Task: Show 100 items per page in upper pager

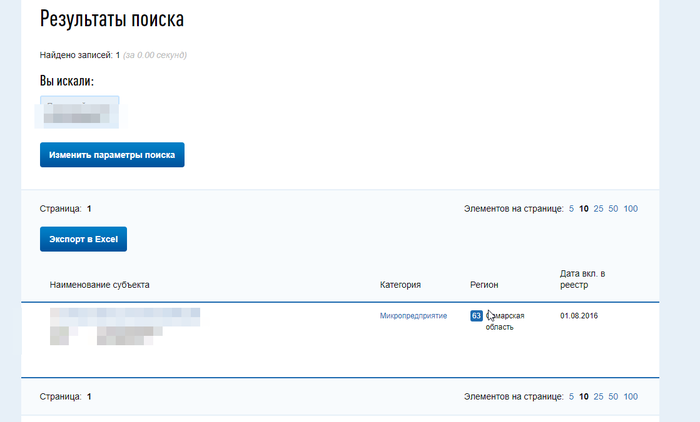Action: point(631,209)
